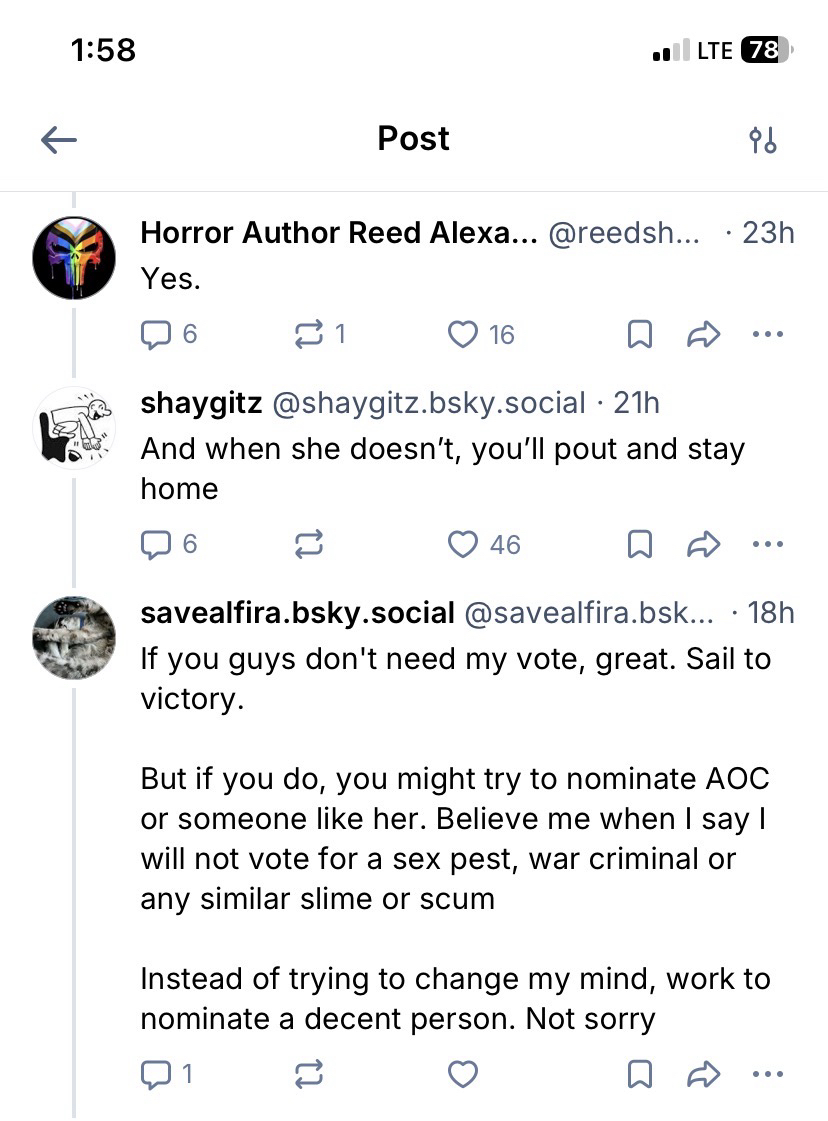828x1121 pixels.
Task: Open shaygitz profile via display name
Action: [201, 402]
